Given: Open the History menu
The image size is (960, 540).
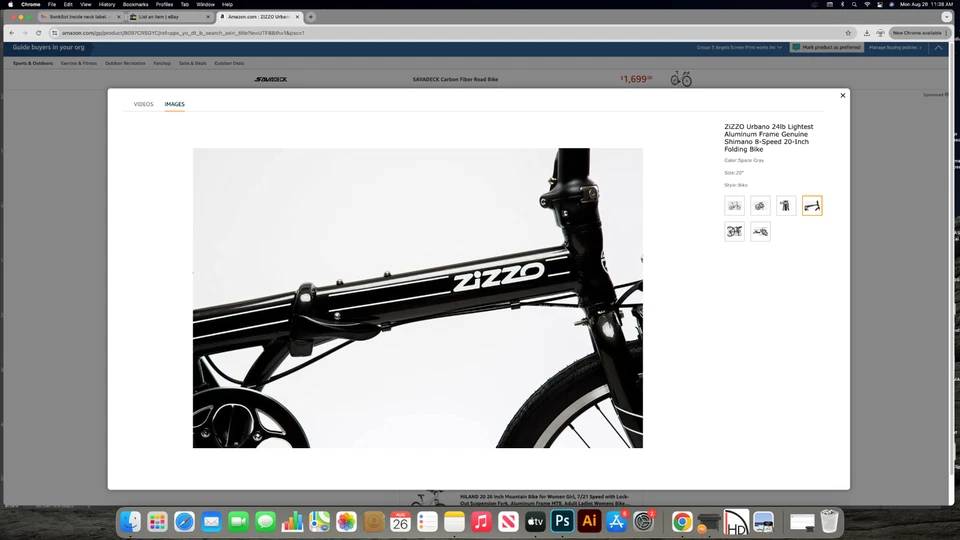Looking at the screenshot, I should (107, 4).
